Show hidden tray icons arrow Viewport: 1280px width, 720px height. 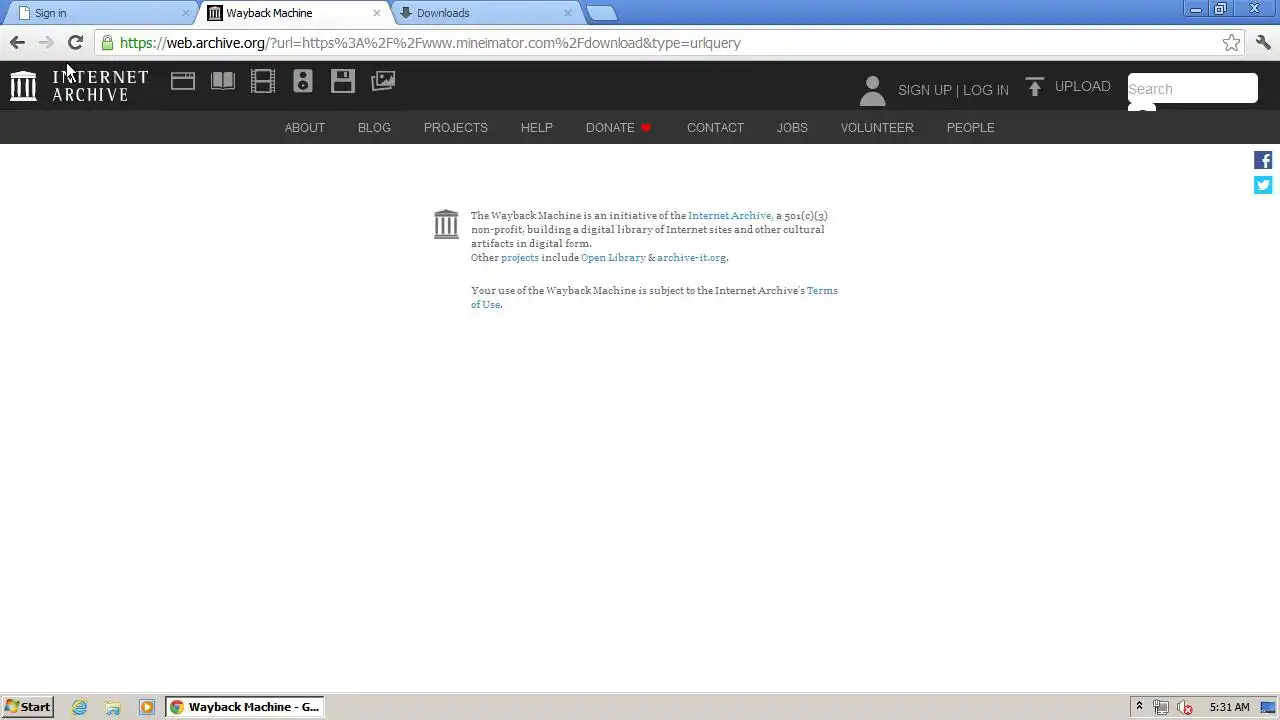pos(1139,707)
